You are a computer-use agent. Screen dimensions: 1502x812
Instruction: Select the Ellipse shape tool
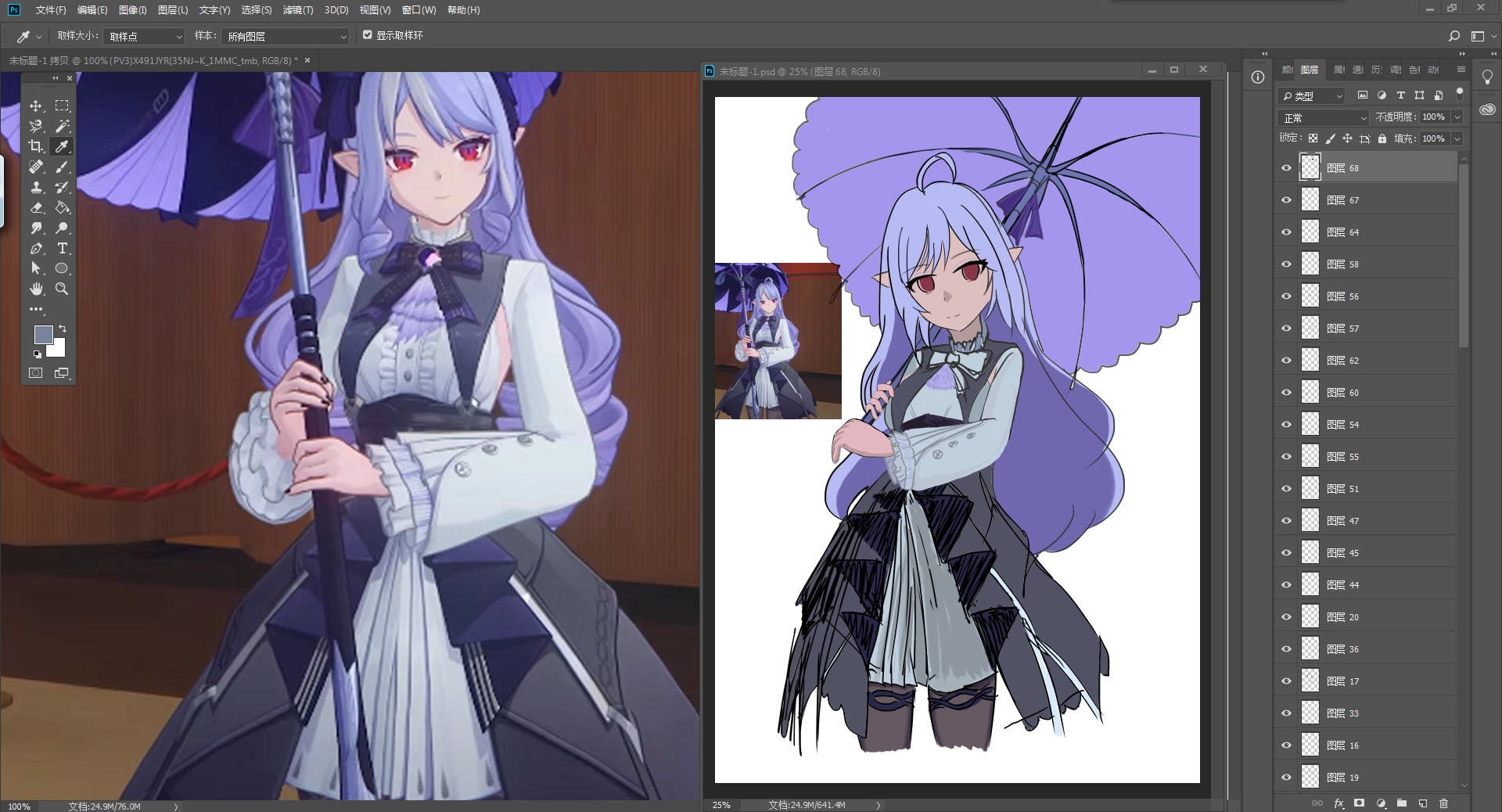62,268
